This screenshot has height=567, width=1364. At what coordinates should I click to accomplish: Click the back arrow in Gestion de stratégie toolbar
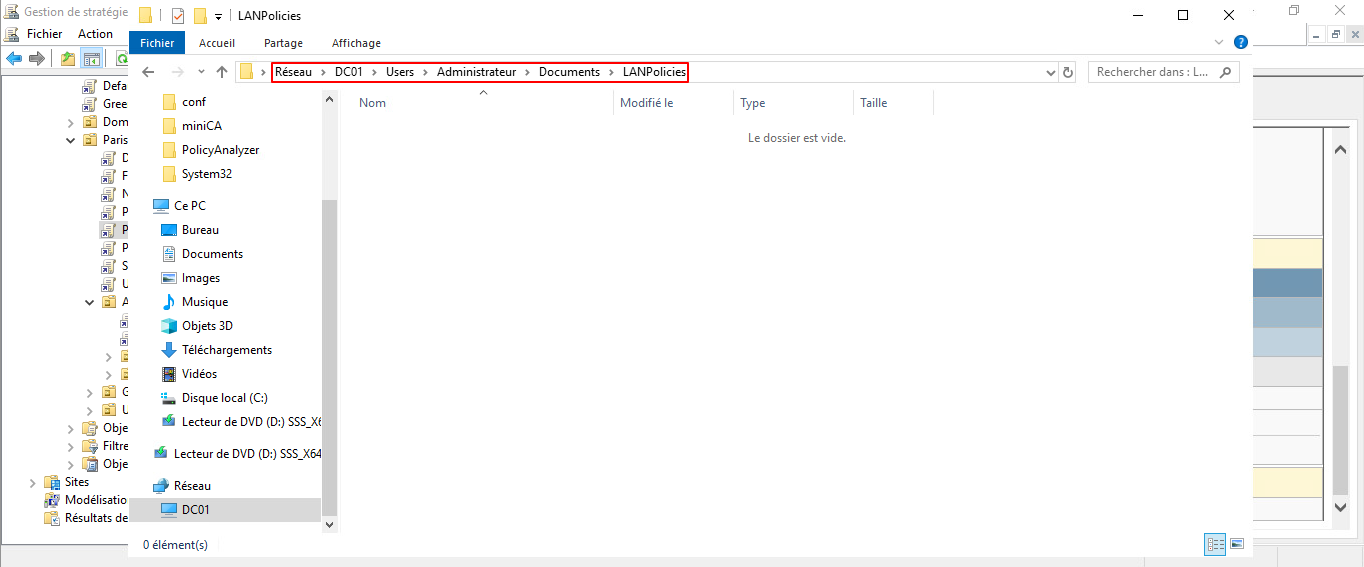(14, 58)
